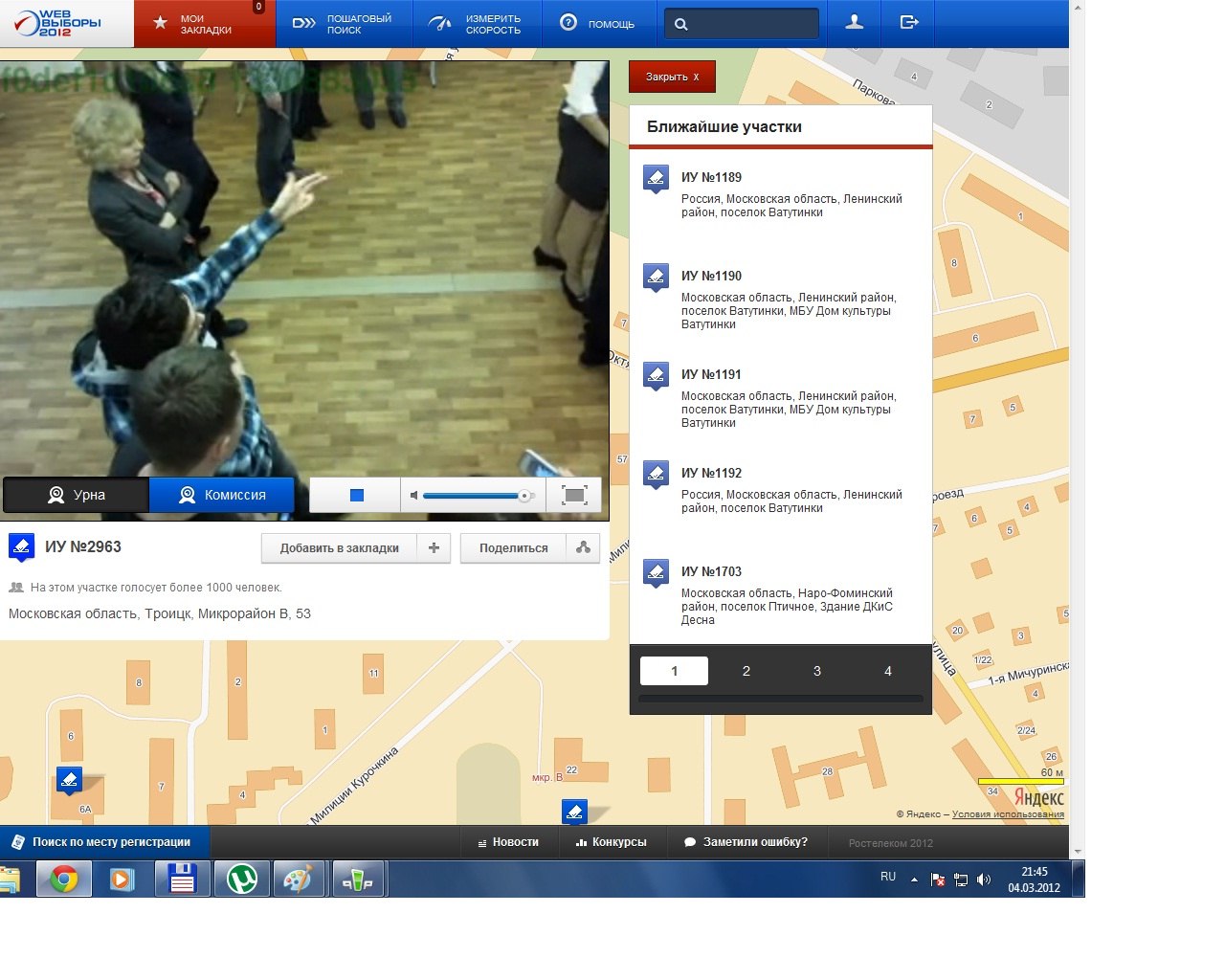Switch to Урна camera view
The width and height of the screenshot is (1225, 980).
[x=77, y=495]
